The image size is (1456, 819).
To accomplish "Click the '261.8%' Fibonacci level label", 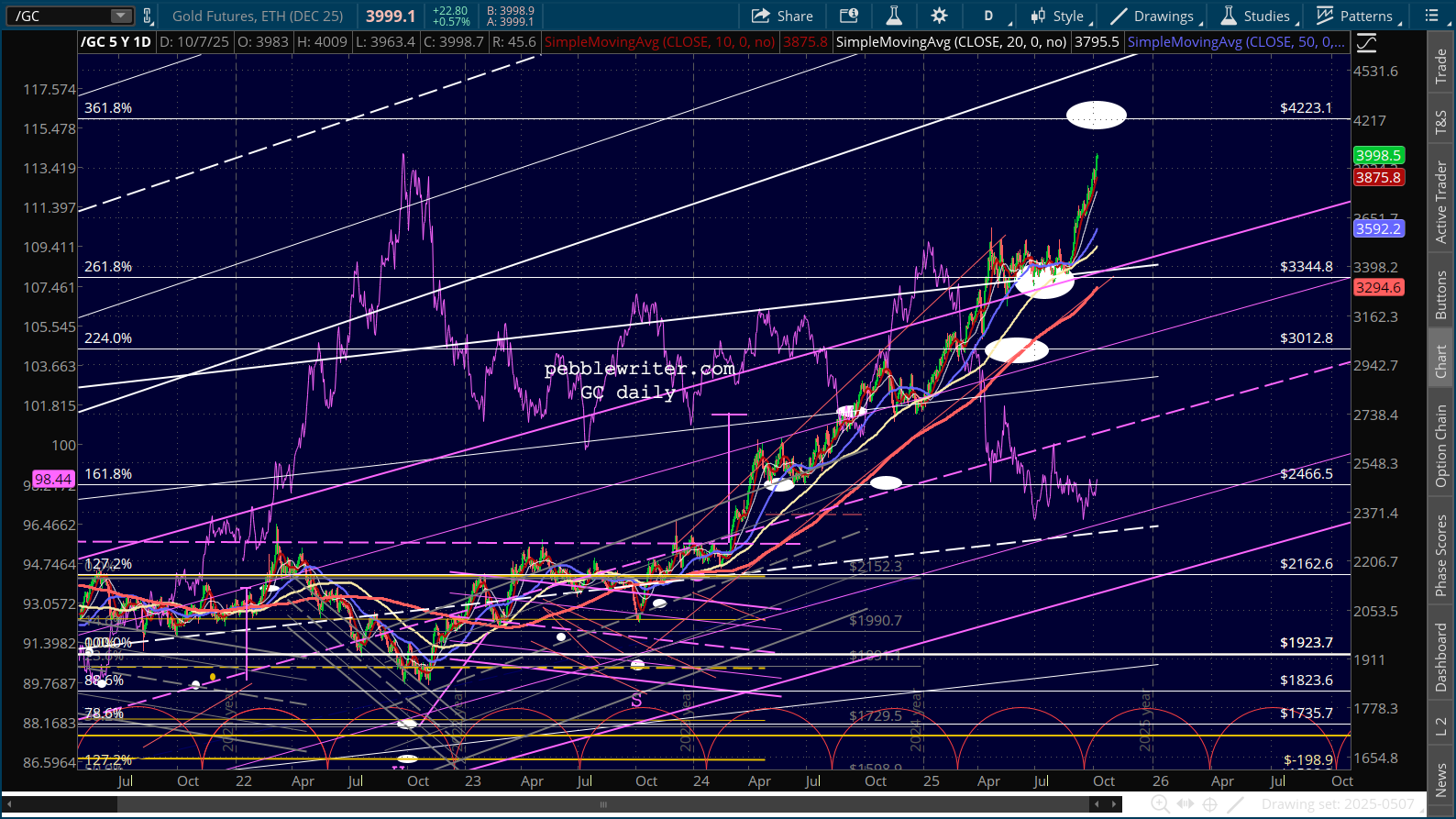I will 108,267.
